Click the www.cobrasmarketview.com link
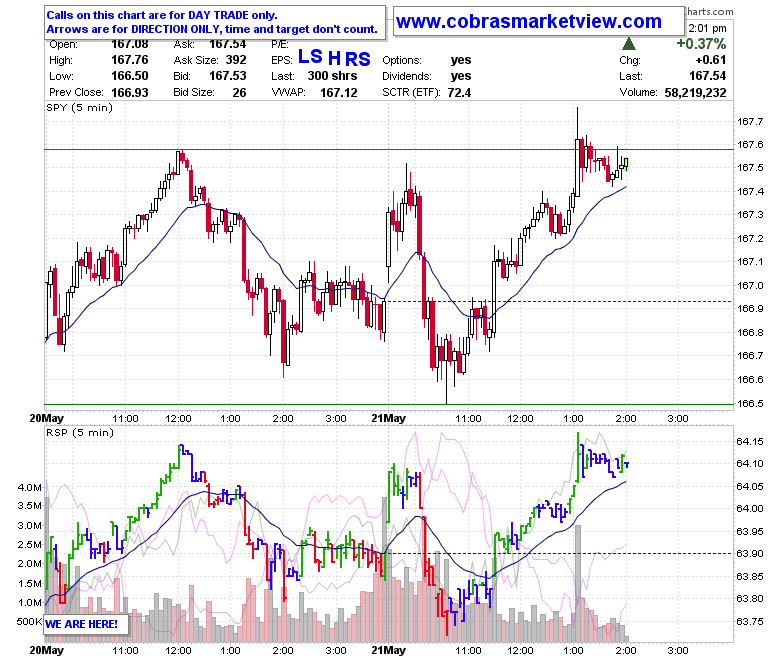The width and height of the screenshot is (780, 659). click(529, 21)
